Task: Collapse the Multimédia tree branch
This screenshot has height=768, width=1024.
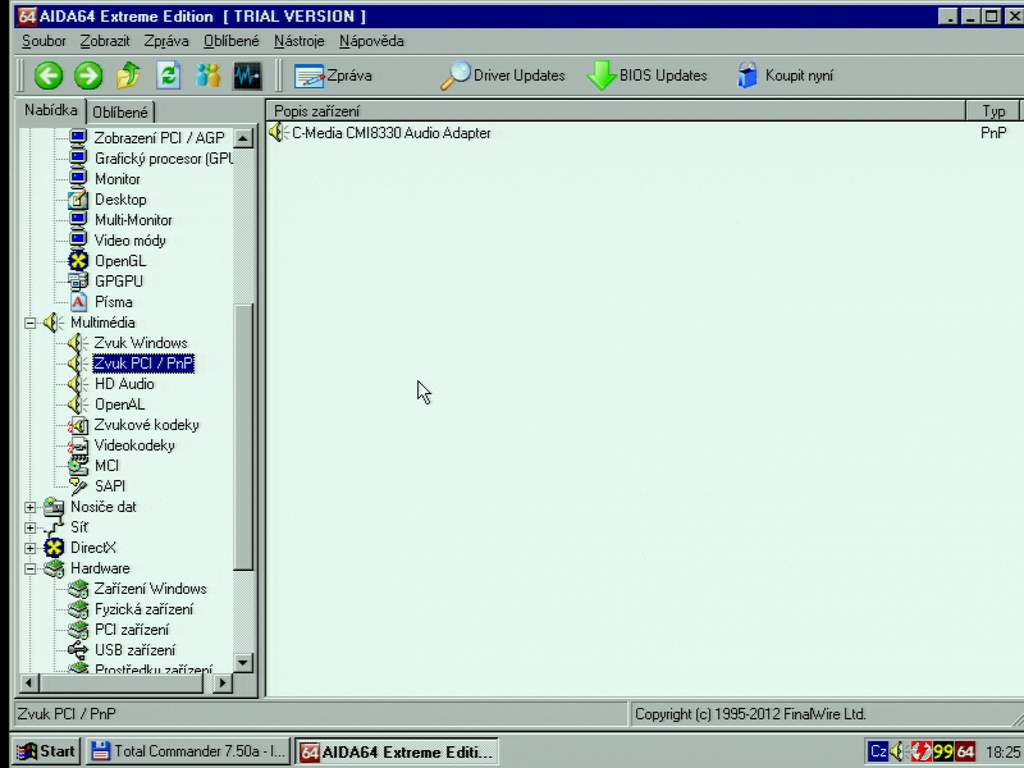Action: point(30,323)
